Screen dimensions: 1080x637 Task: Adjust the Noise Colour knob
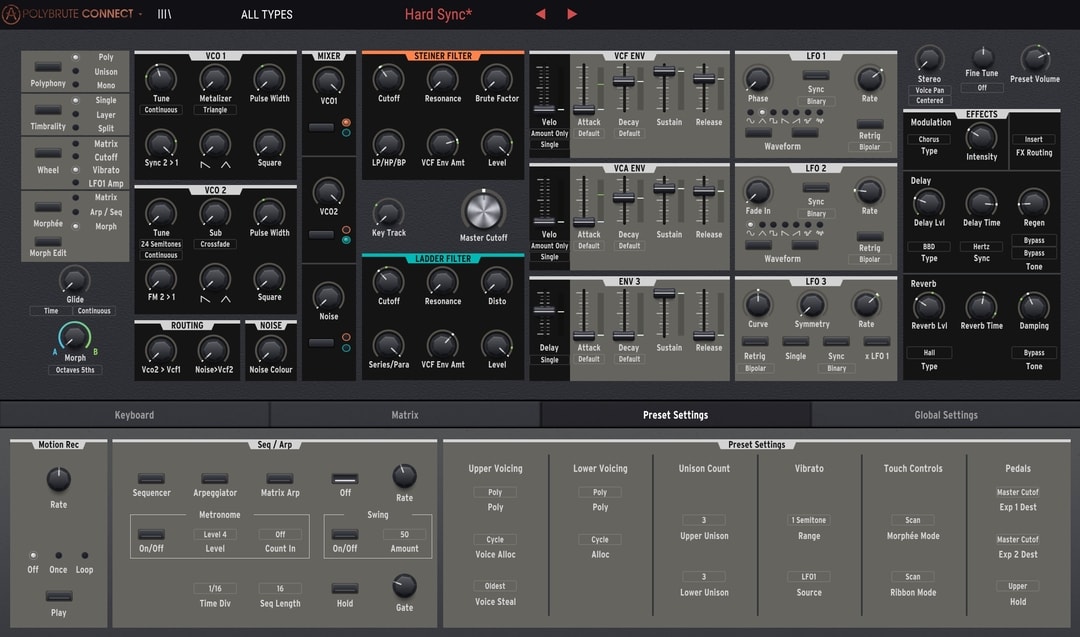point(271,351)
